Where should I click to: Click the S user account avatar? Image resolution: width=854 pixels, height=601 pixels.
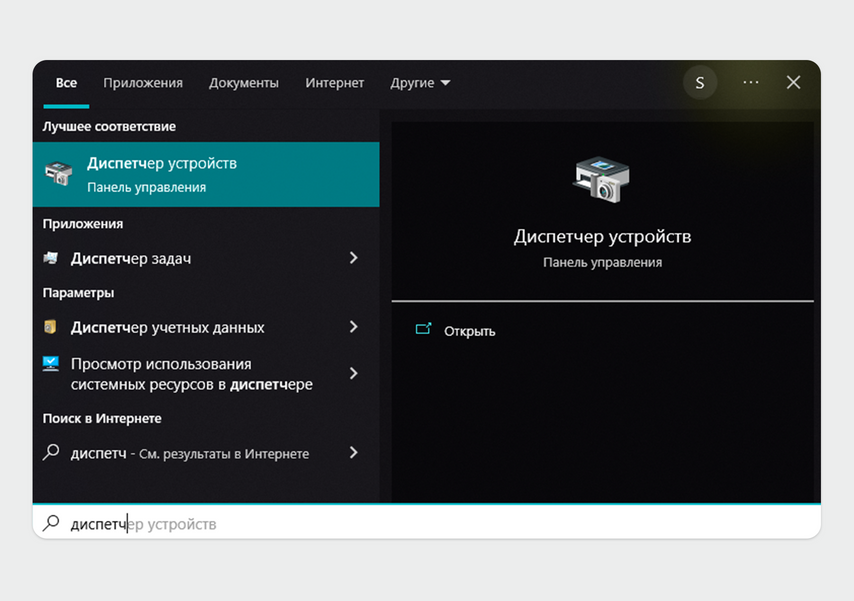point(700,83)
